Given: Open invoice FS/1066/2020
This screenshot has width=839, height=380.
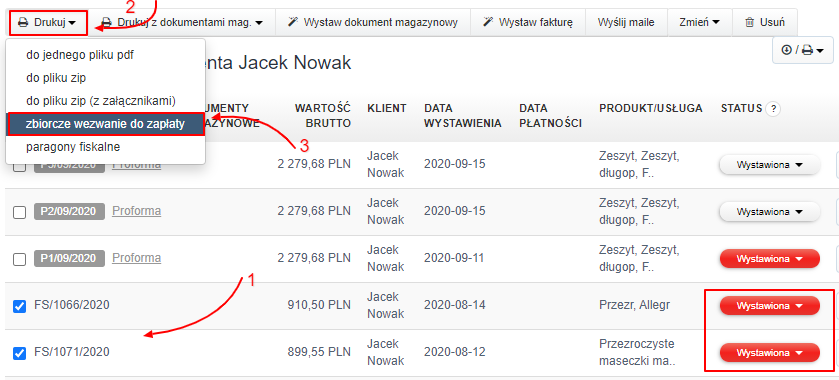Looking at the screenshot, I should click(72, 306).
